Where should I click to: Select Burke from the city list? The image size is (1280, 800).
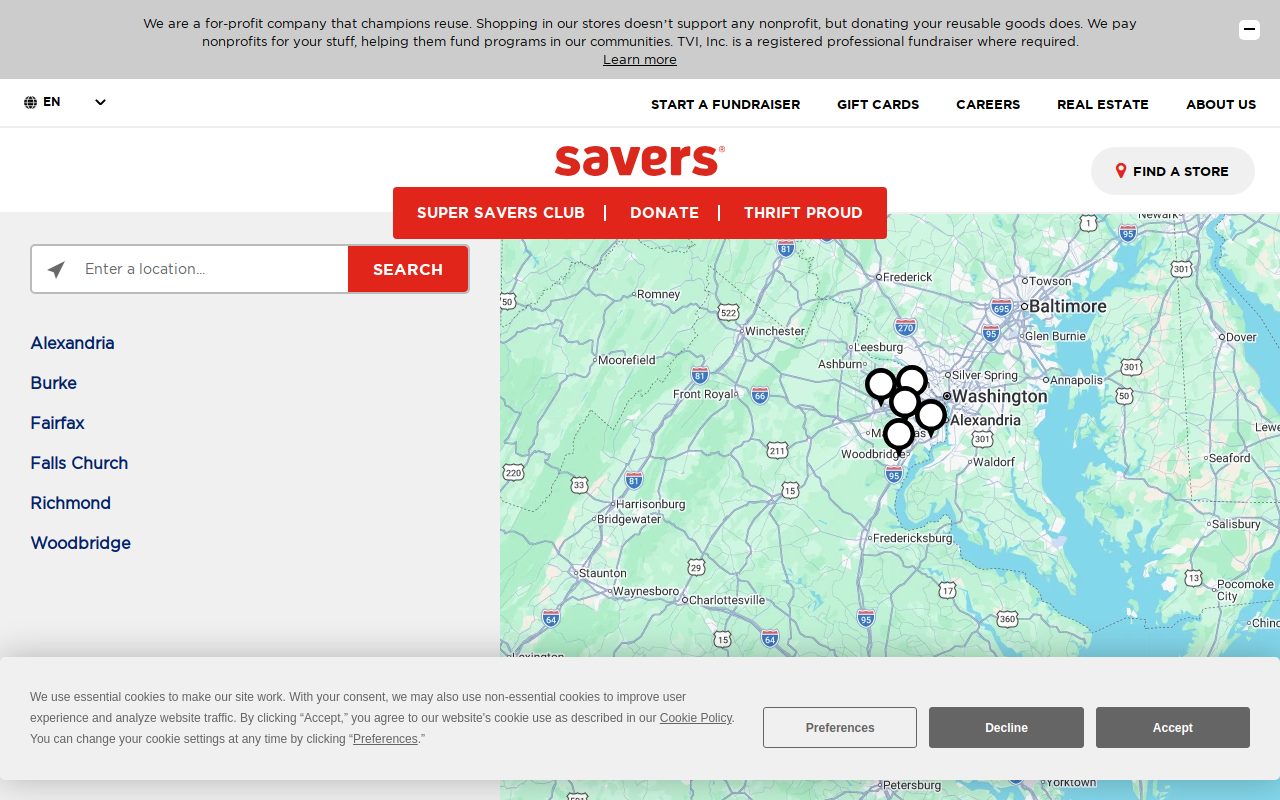click(x=53, y=383)
